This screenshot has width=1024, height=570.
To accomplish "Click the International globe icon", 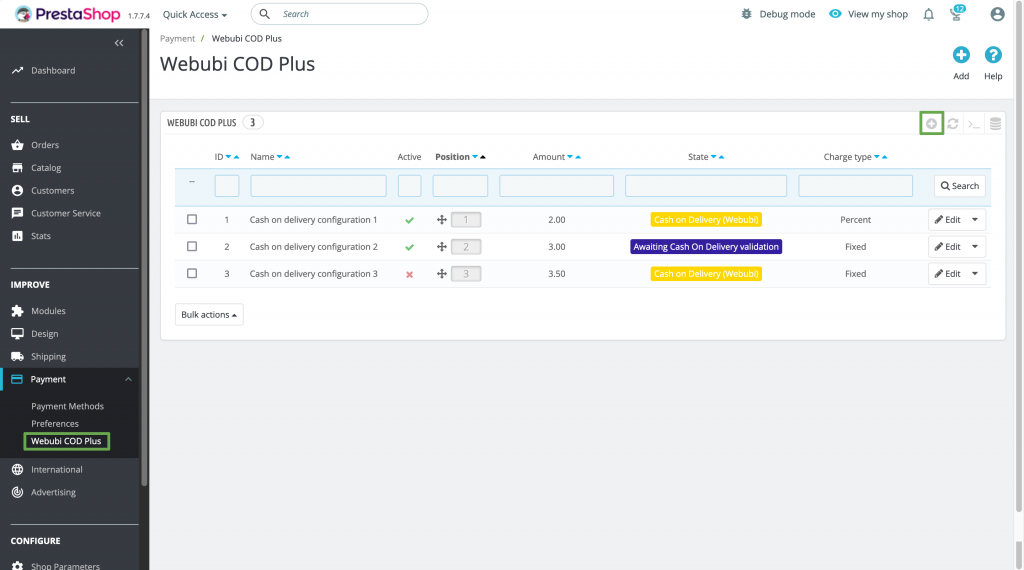I will coord(18,469).
